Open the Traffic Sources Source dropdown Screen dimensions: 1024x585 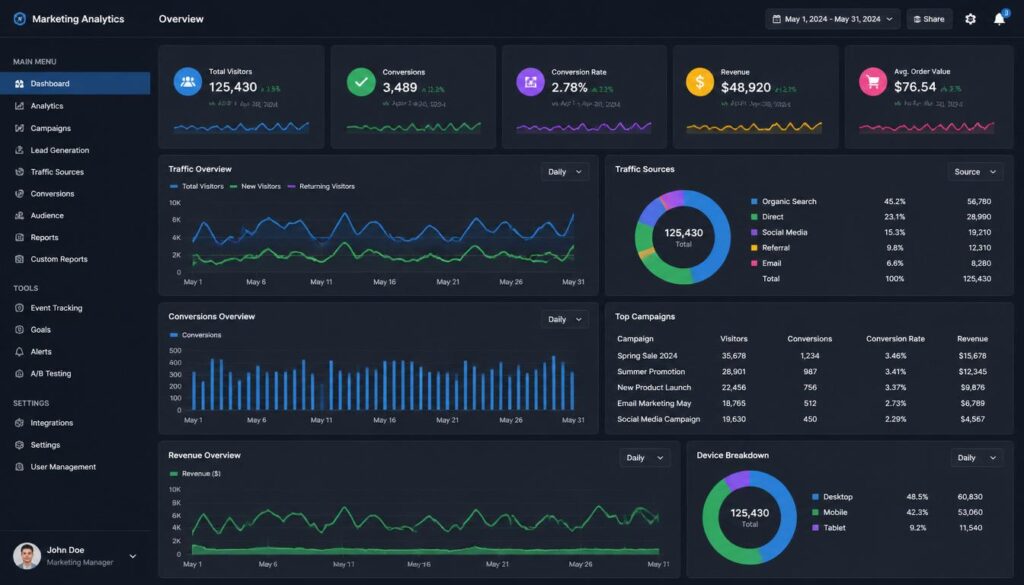[x=975, y=172]
